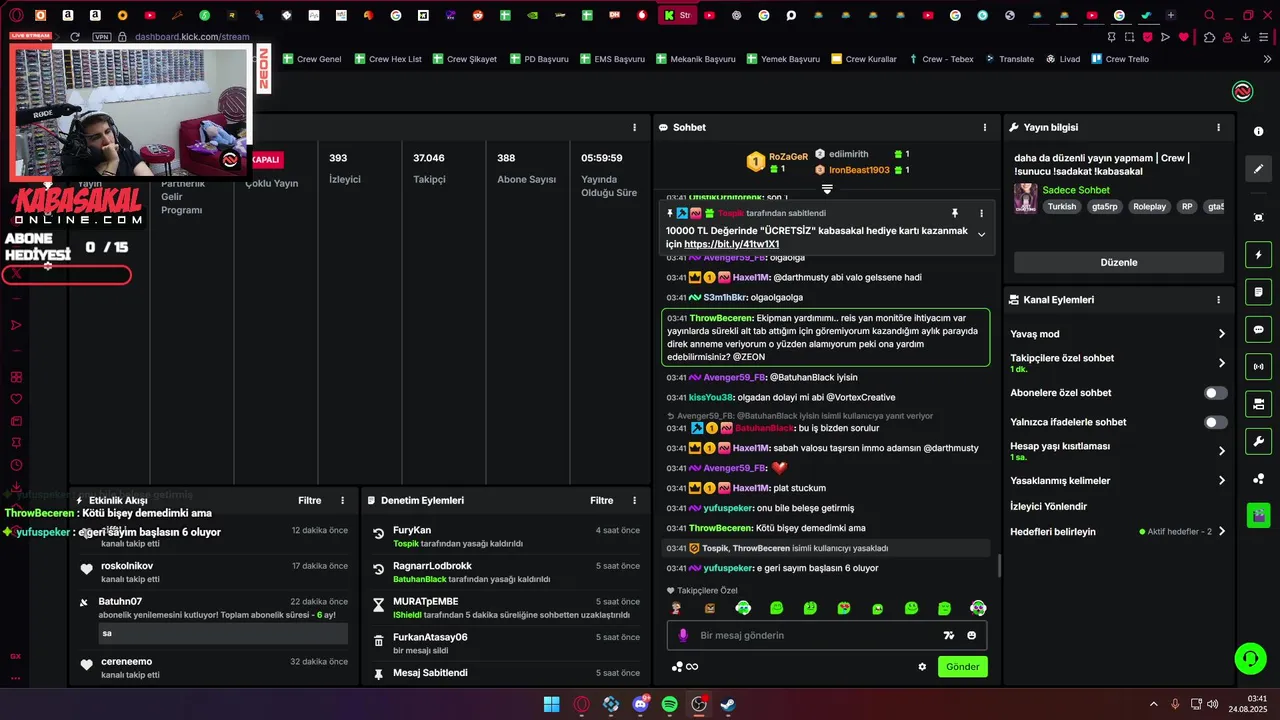
Task: Open the Crew Trello bookmark
Action: (x=1120, y=59)
